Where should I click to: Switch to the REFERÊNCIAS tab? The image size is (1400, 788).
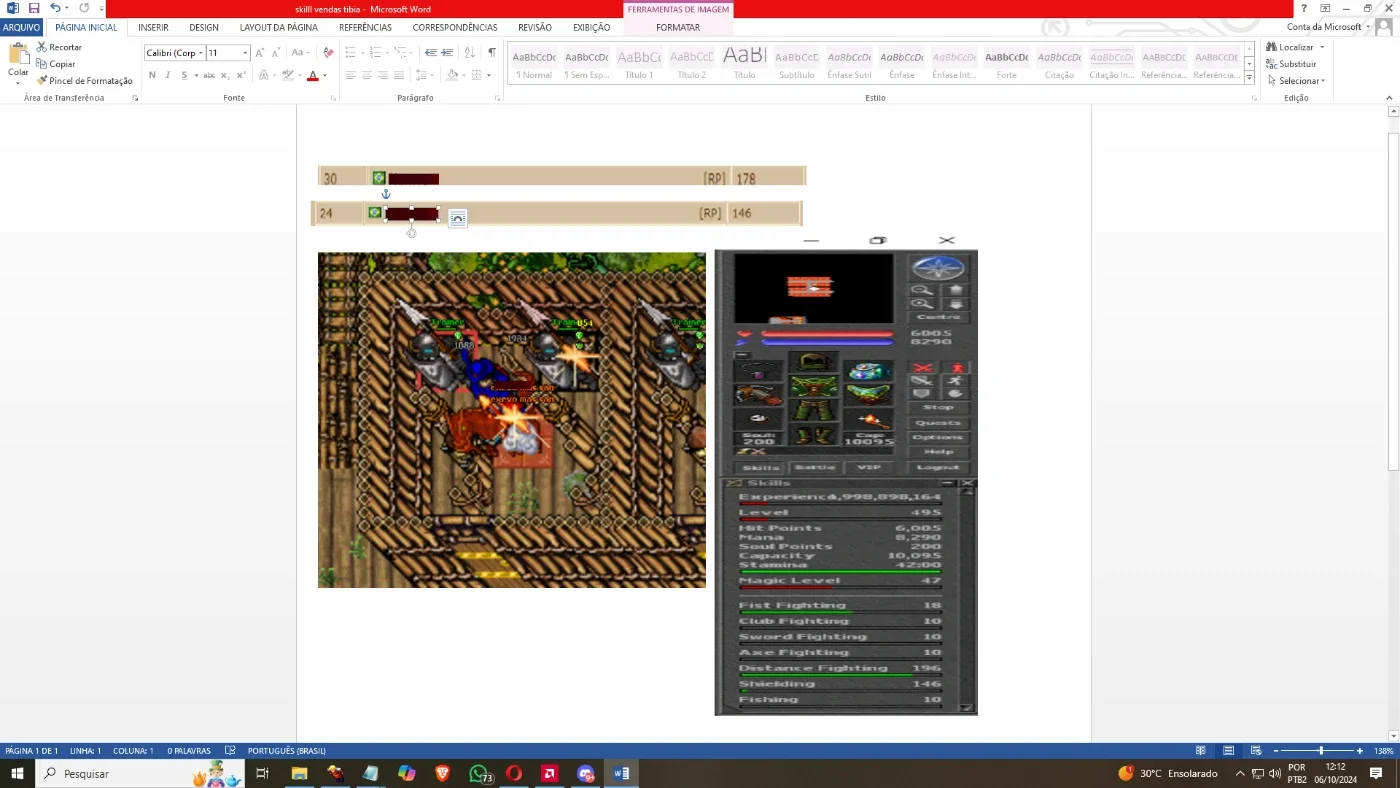point(365,27)
